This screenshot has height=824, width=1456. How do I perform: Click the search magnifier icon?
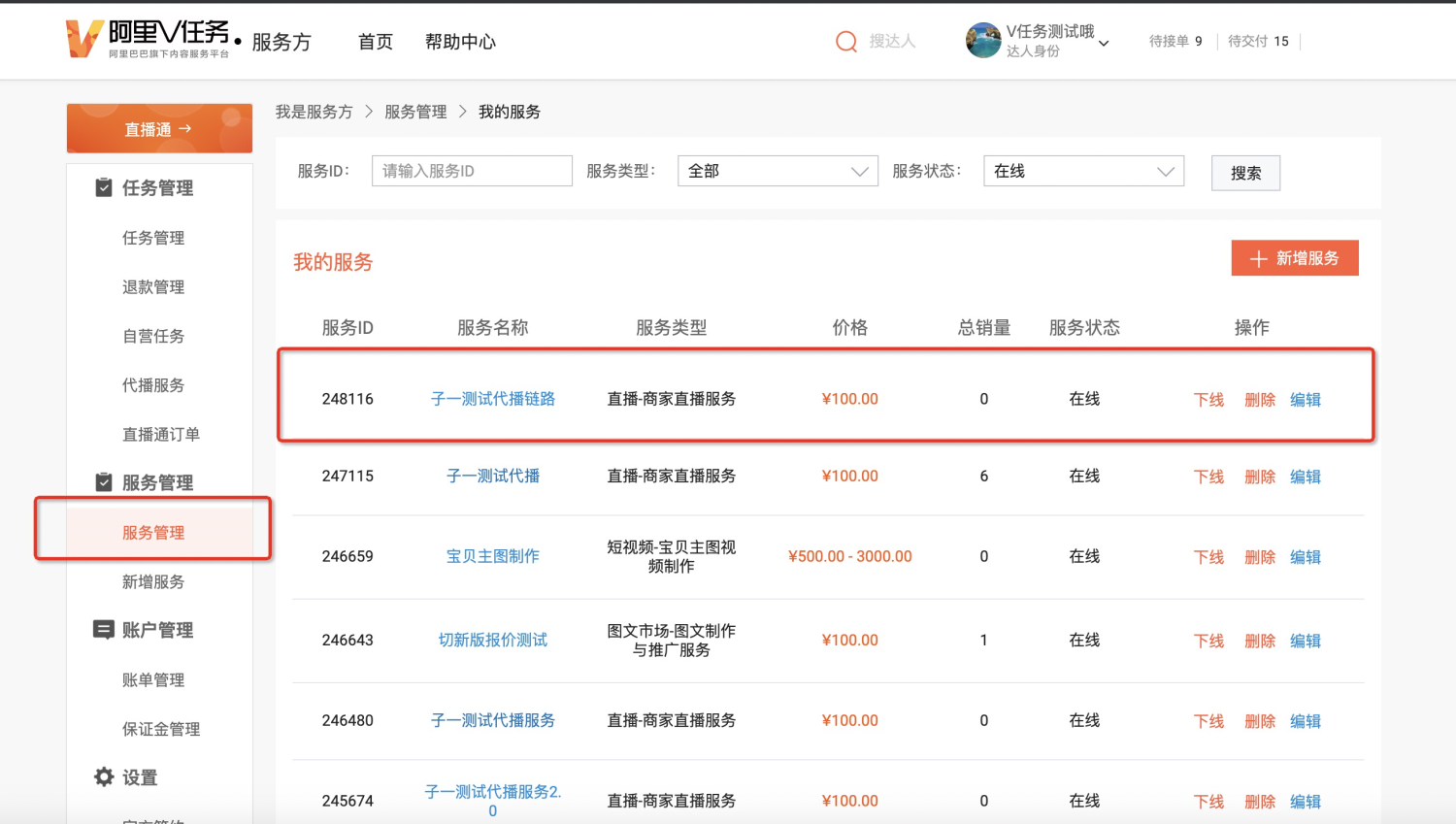coord(846,42)
